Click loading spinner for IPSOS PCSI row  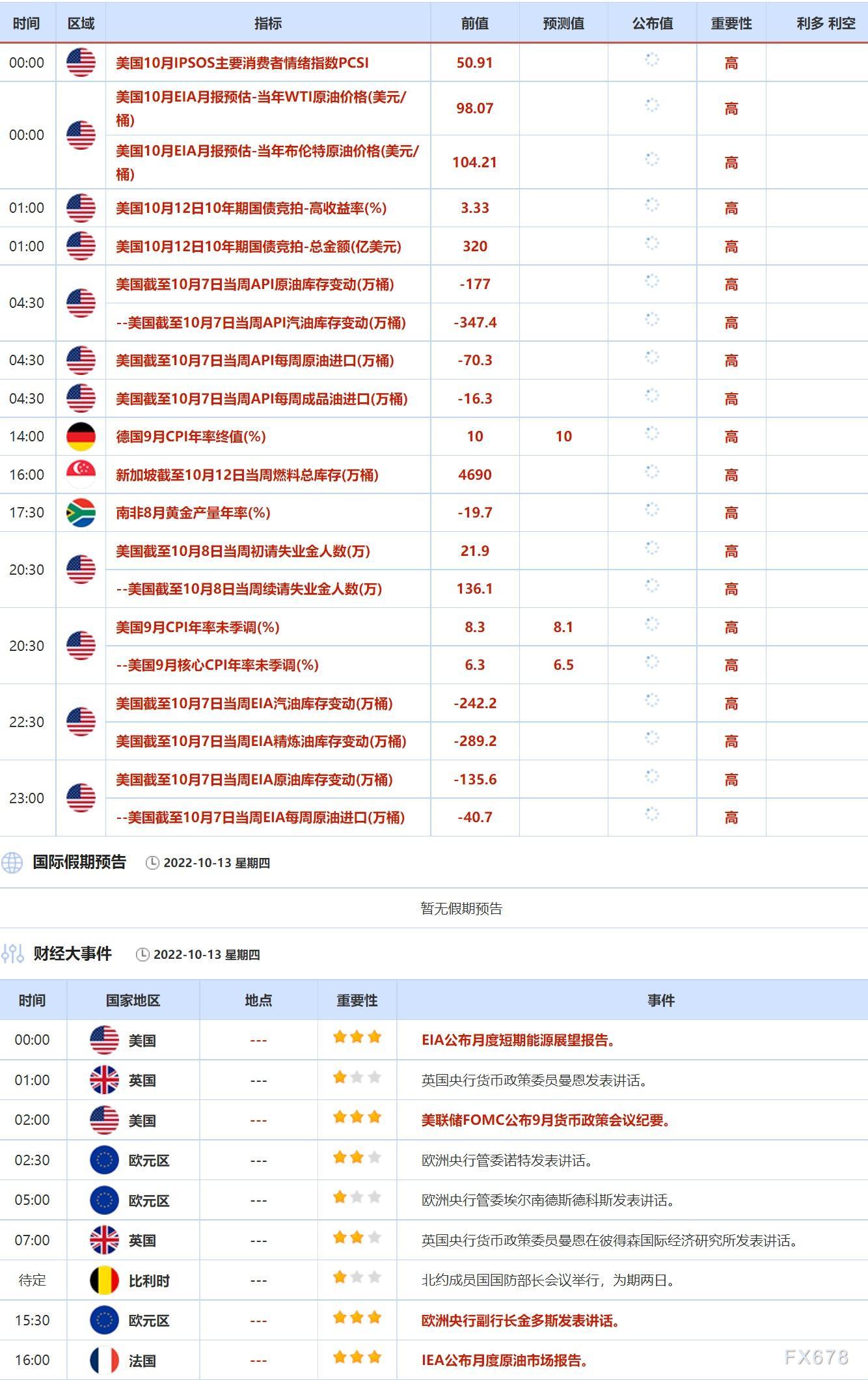pyautogui.click(x=652, y=60)
